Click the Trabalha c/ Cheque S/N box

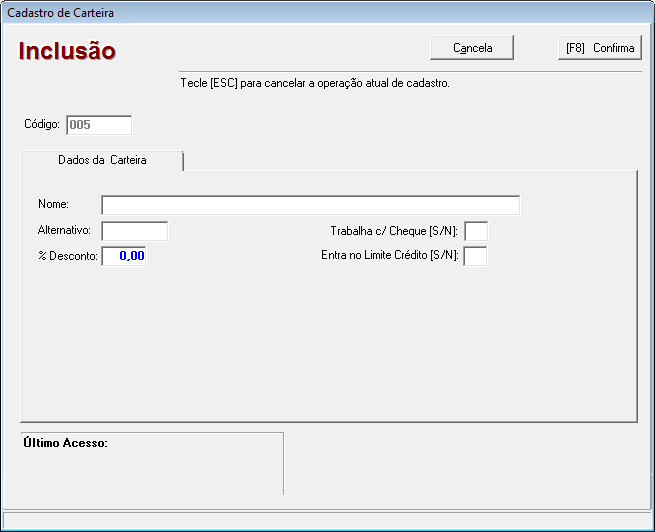click(x=476, y=231)
